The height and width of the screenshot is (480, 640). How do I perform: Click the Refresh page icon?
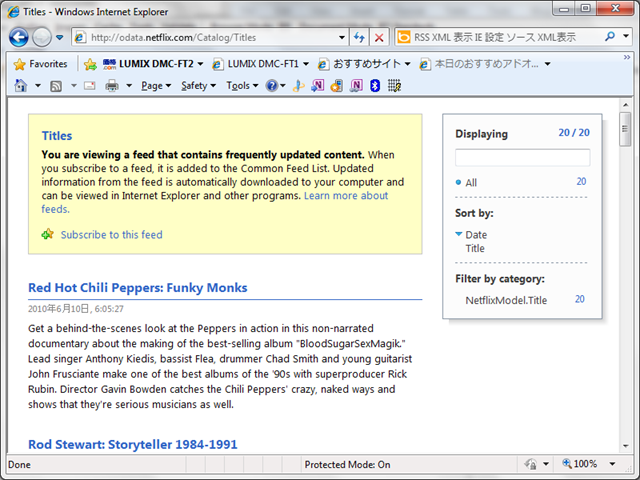point(359,38)
